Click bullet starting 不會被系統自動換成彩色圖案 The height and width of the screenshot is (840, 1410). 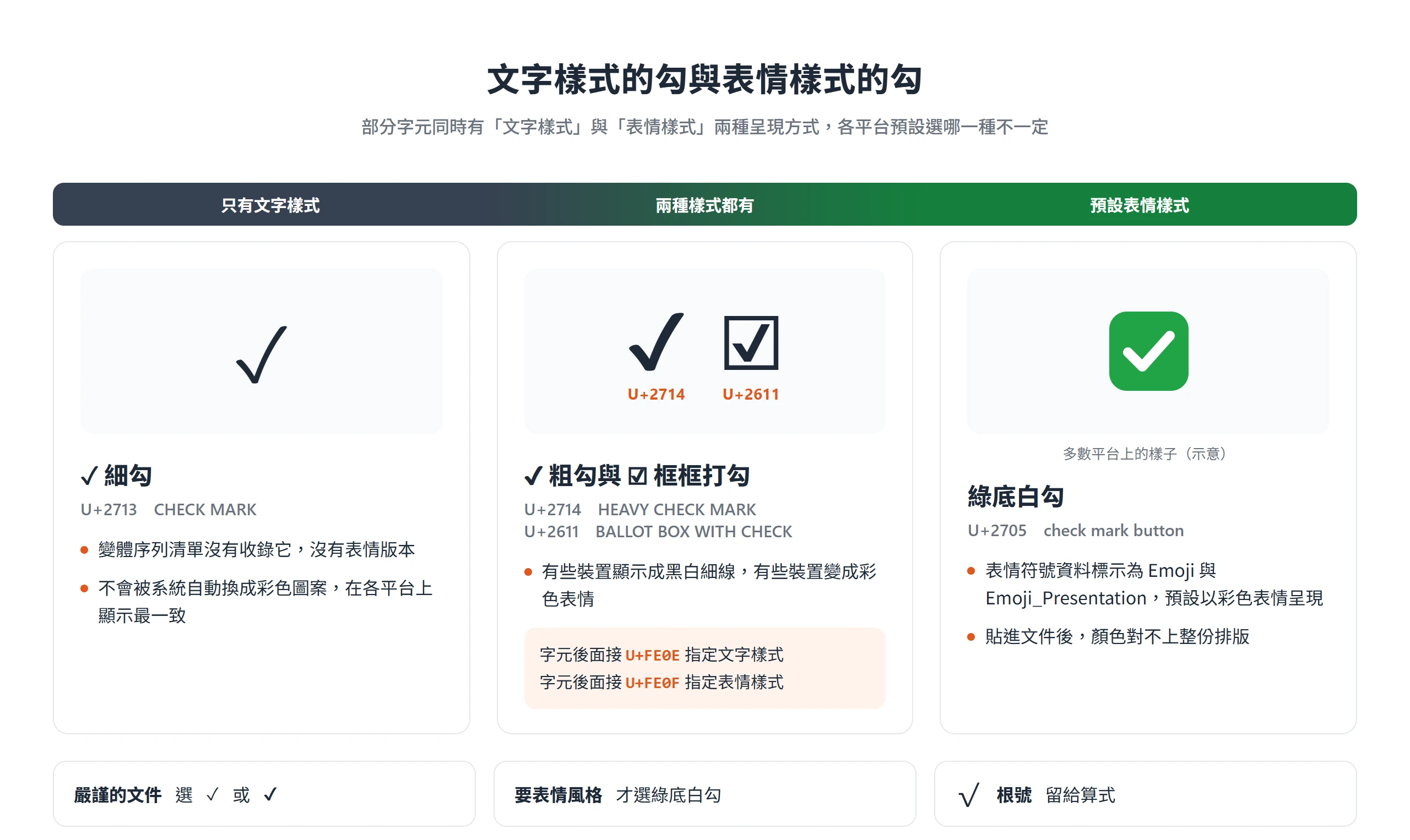click(x=265, y=602)
